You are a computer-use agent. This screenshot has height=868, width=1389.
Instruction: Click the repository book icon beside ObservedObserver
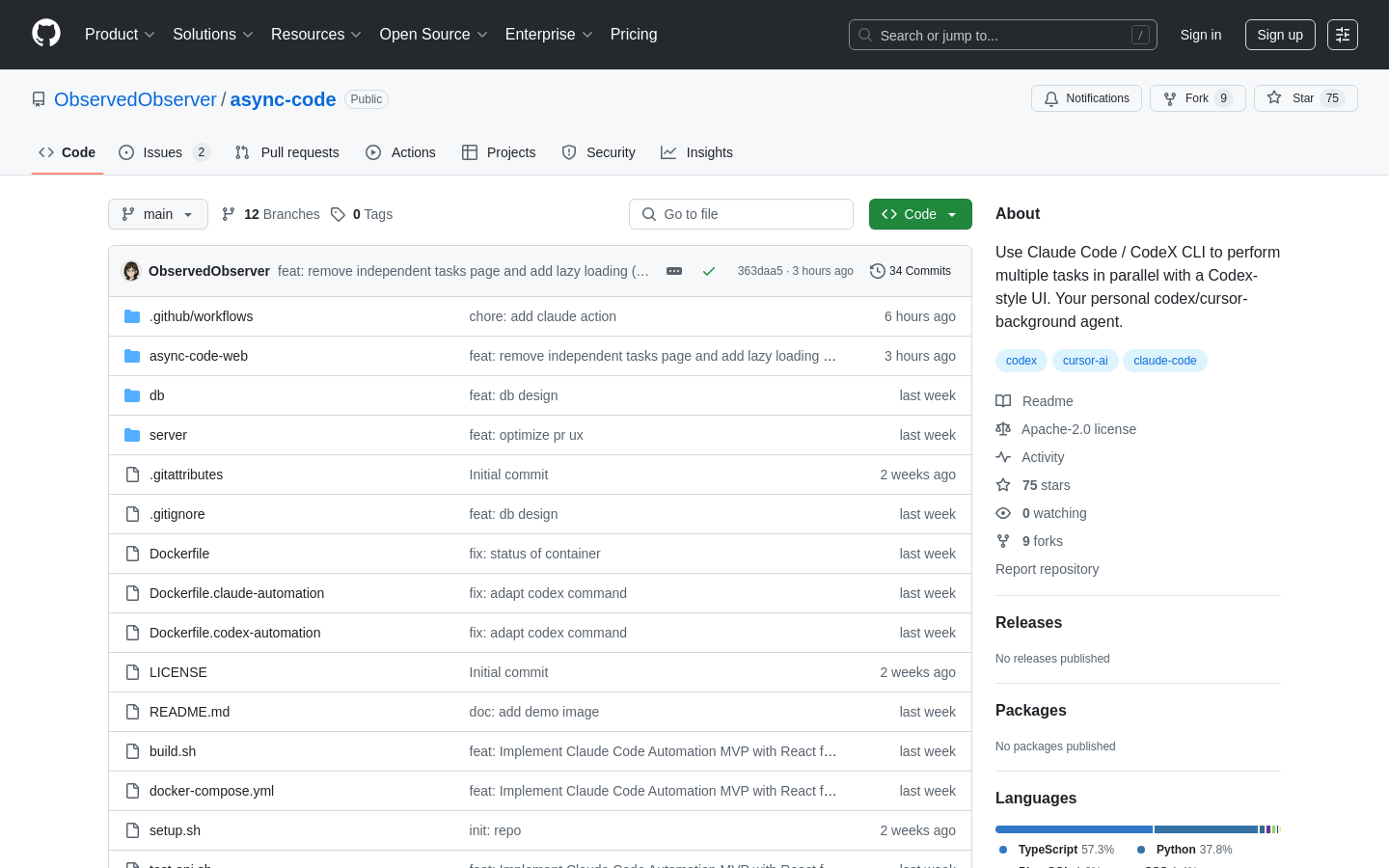click(x=39, y=99)
